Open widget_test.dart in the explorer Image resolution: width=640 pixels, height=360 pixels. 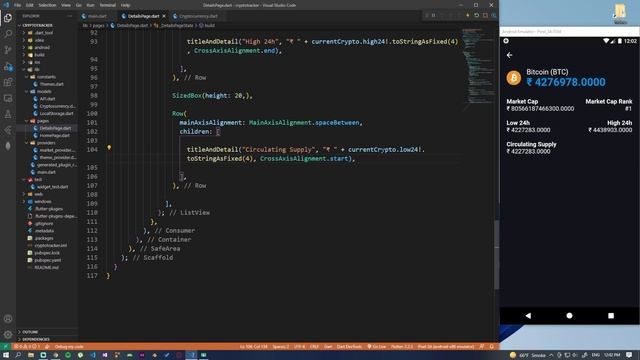(52, 187)
